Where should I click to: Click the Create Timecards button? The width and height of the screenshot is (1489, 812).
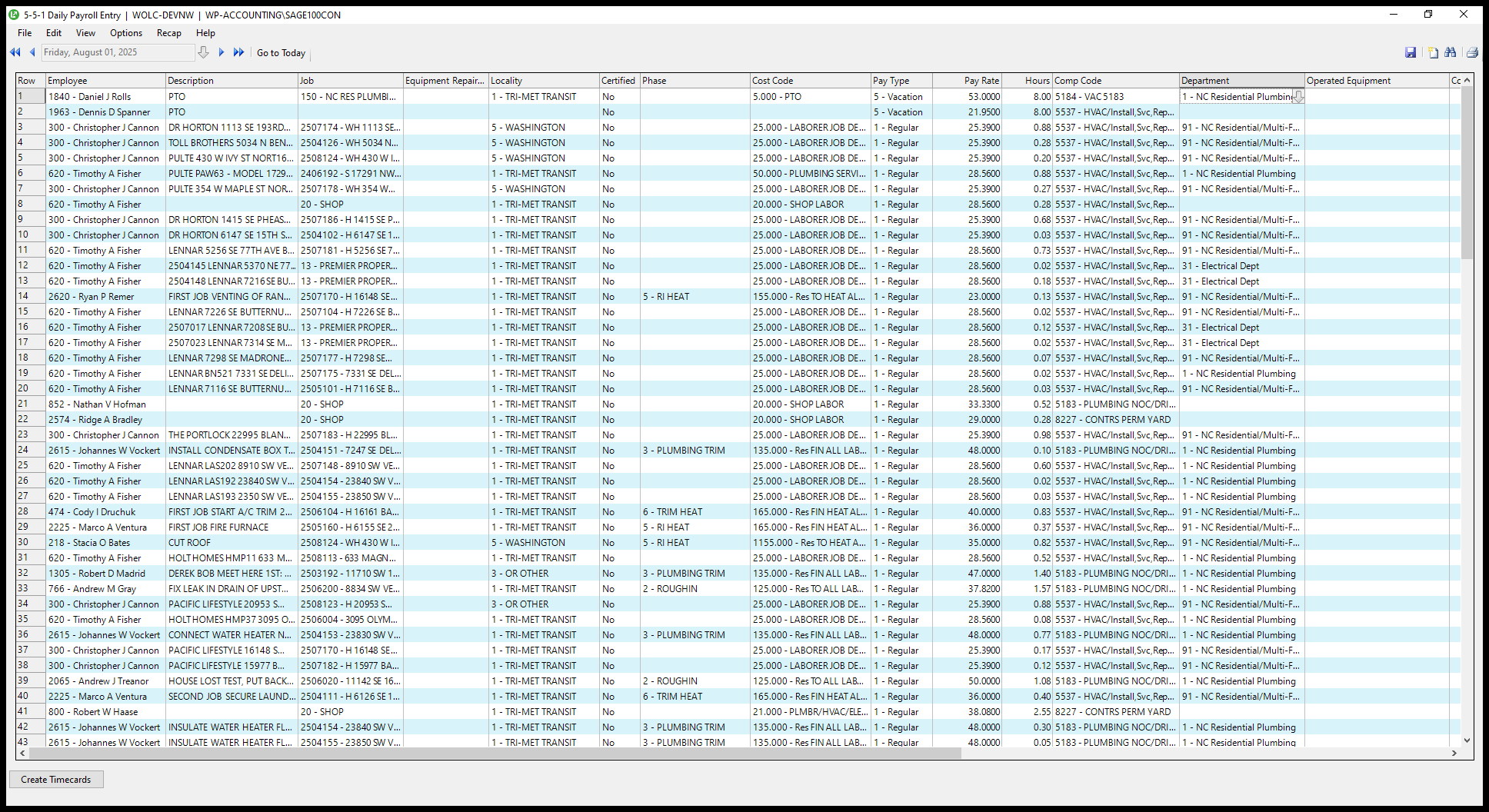pyautogui.click(x=56, y=780)
